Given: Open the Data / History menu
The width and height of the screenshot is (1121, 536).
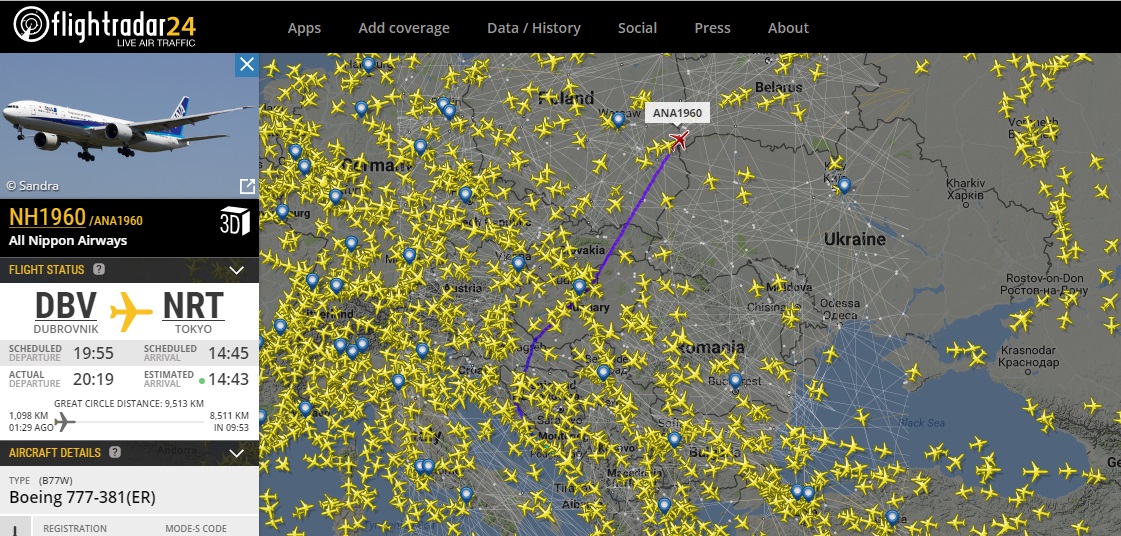Looking at the screenshot, I should point(533,28).
